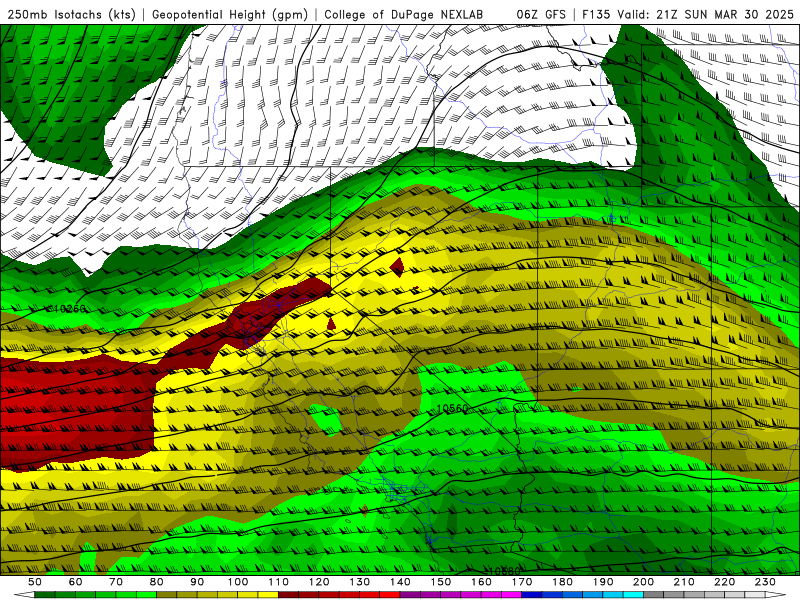This screenshot has height=600, width=800.
Task: Click the 60 value on the color scale
Action: [75, 582]
